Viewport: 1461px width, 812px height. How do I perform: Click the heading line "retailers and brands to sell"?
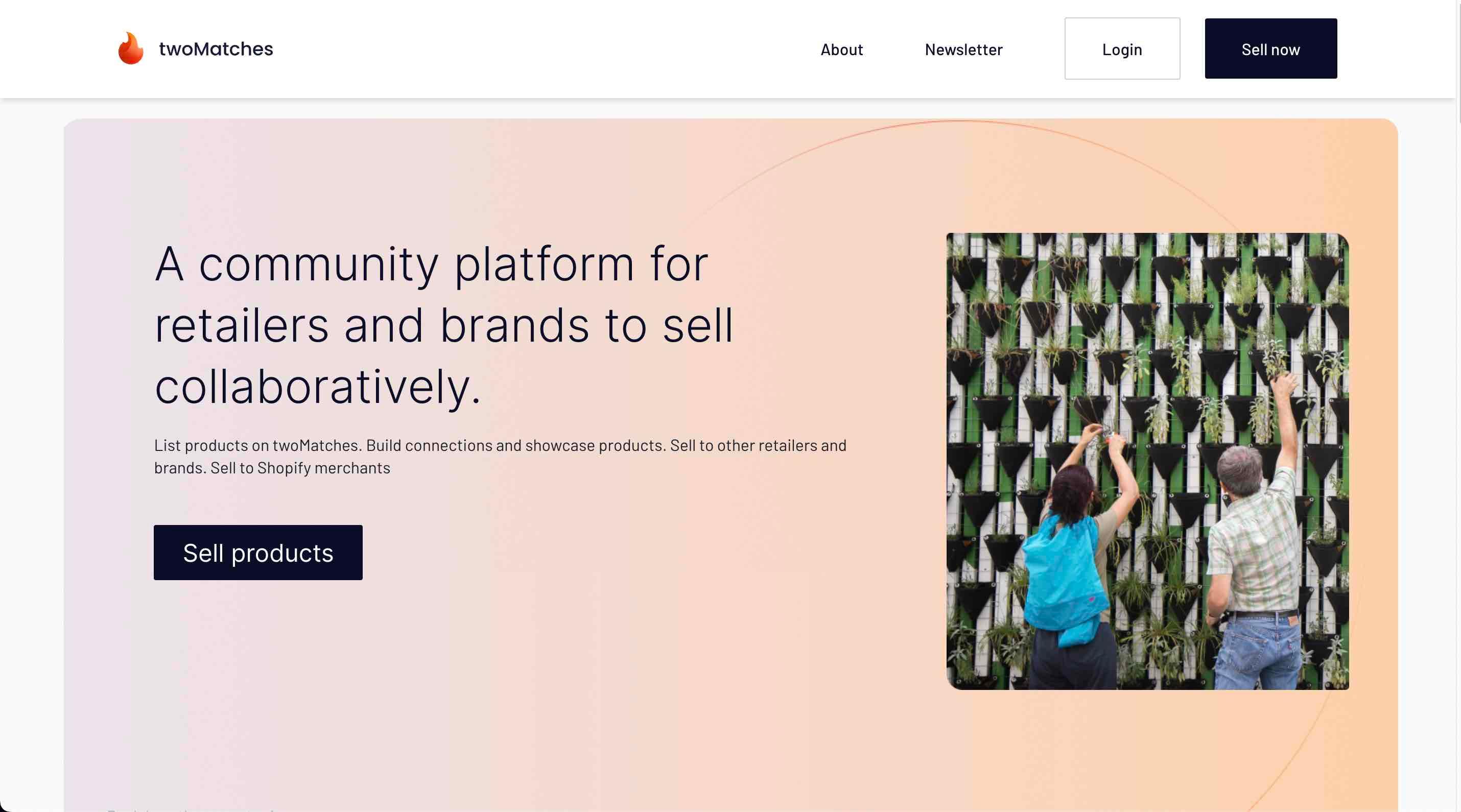click(x=443, y=326)
